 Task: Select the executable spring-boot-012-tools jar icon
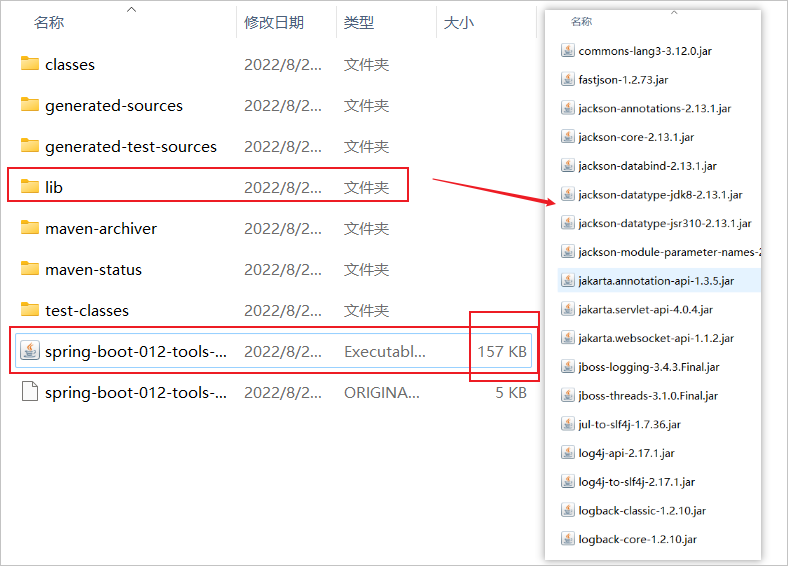(x=30, y=351)
